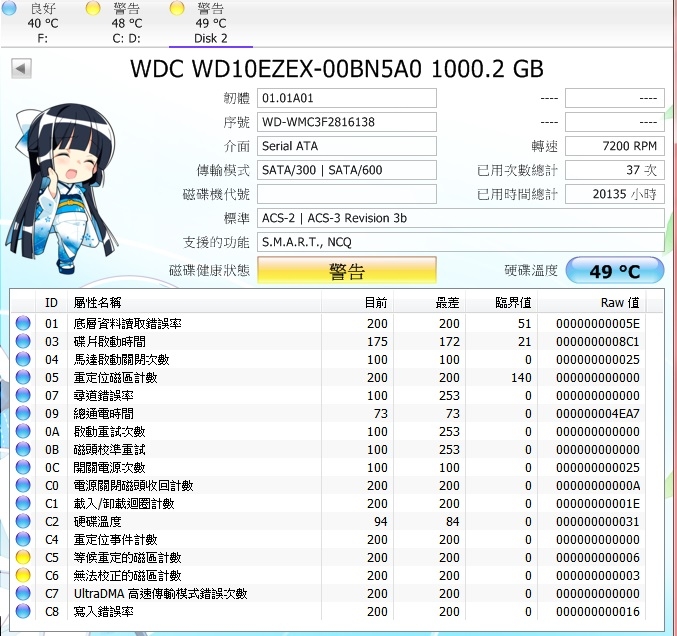Select the 電源關閉磁頭收回計數 attribute name

pos(133,485)
